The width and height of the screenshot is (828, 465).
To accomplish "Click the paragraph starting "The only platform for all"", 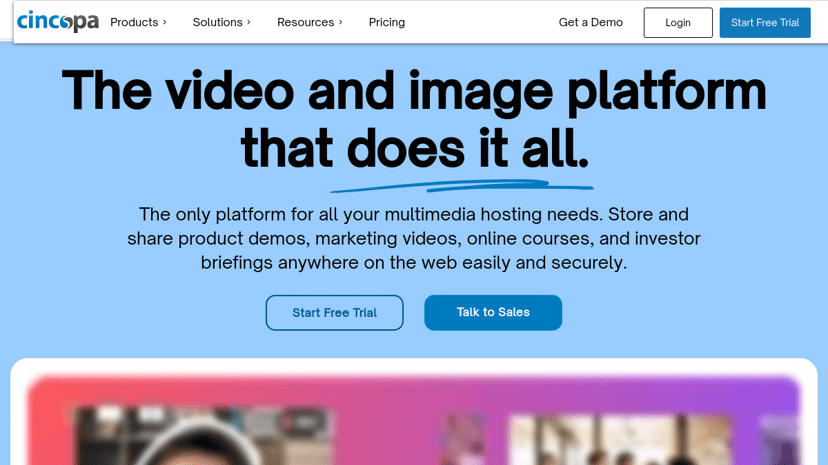I will (414, 238).
